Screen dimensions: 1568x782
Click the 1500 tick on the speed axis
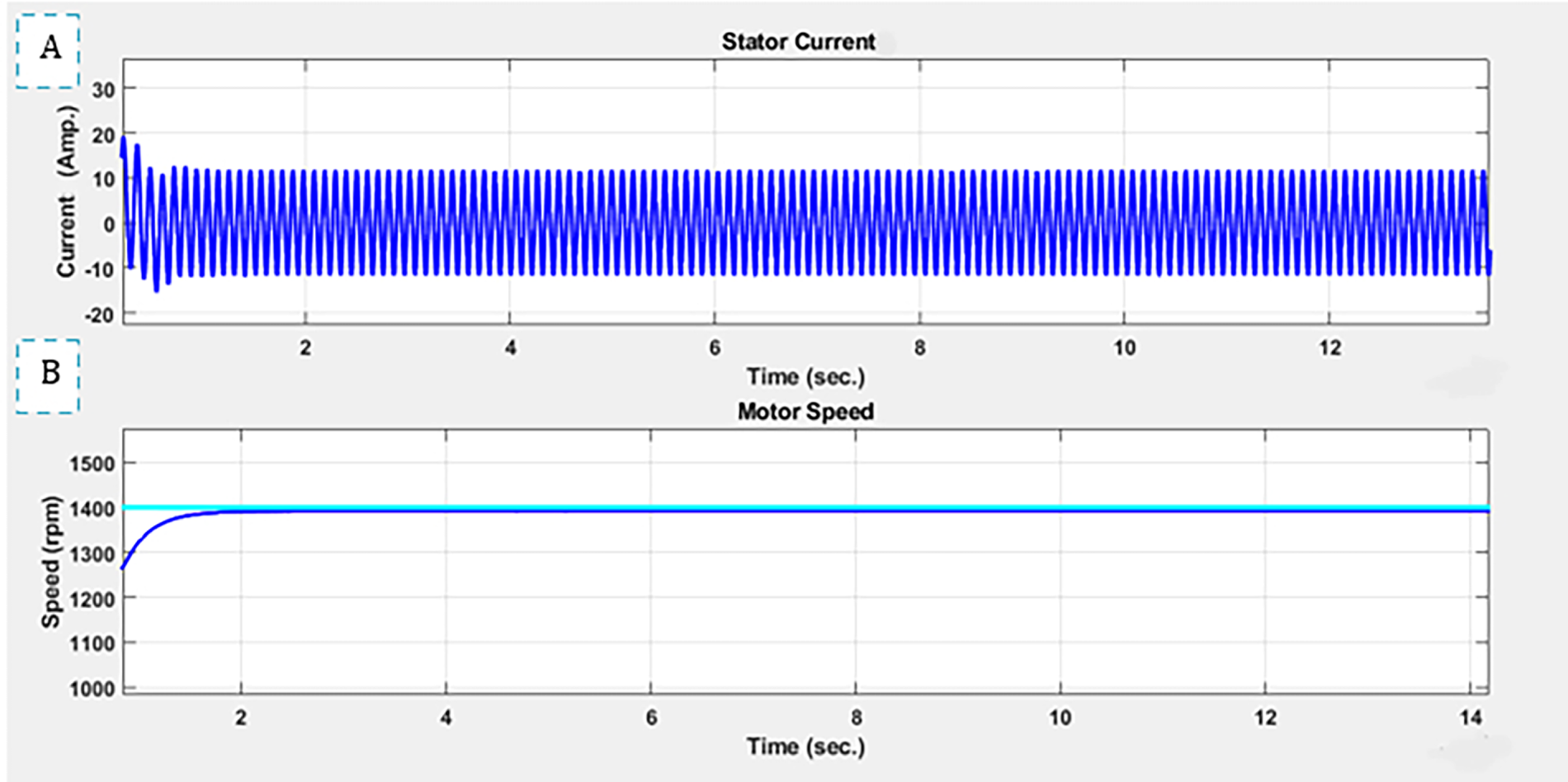pyautogui.click(x=92, y=464)
